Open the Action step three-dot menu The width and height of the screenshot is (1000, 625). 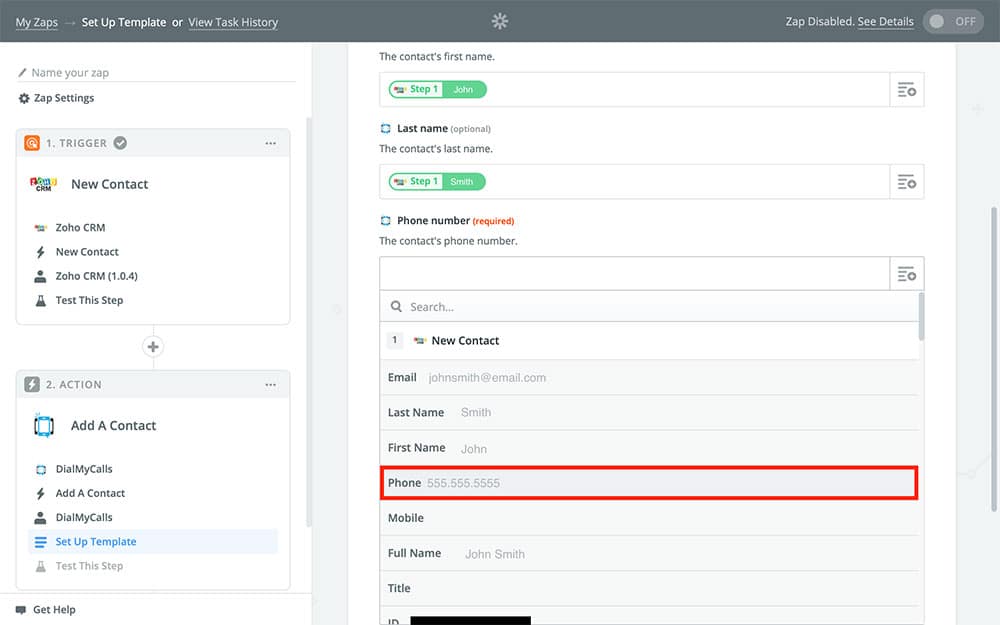click(x=270, y=385)
